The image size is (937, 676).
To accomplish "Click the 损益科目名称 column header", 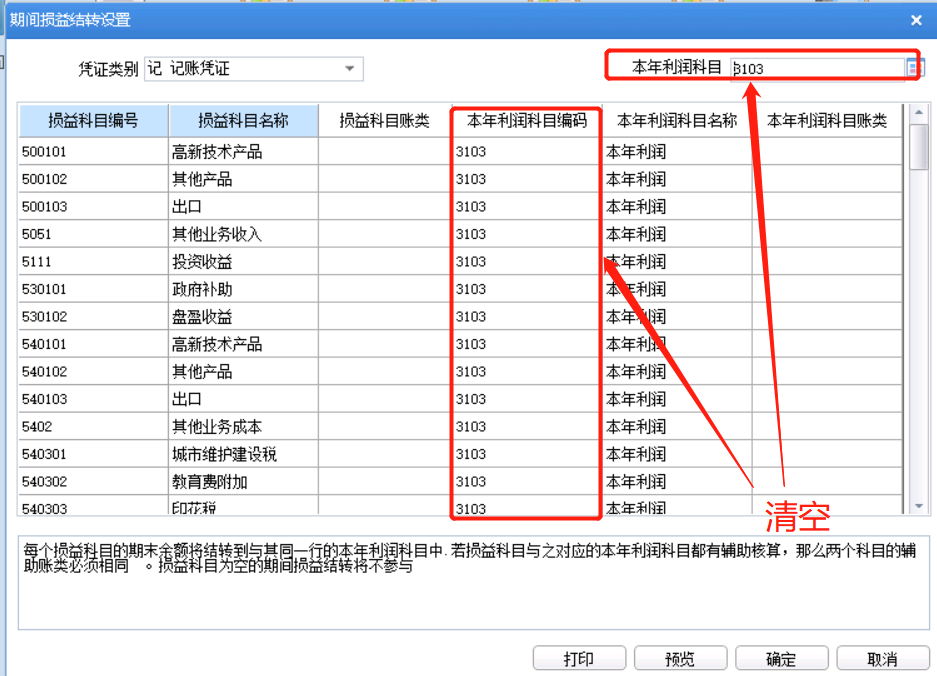I will 243,121.
